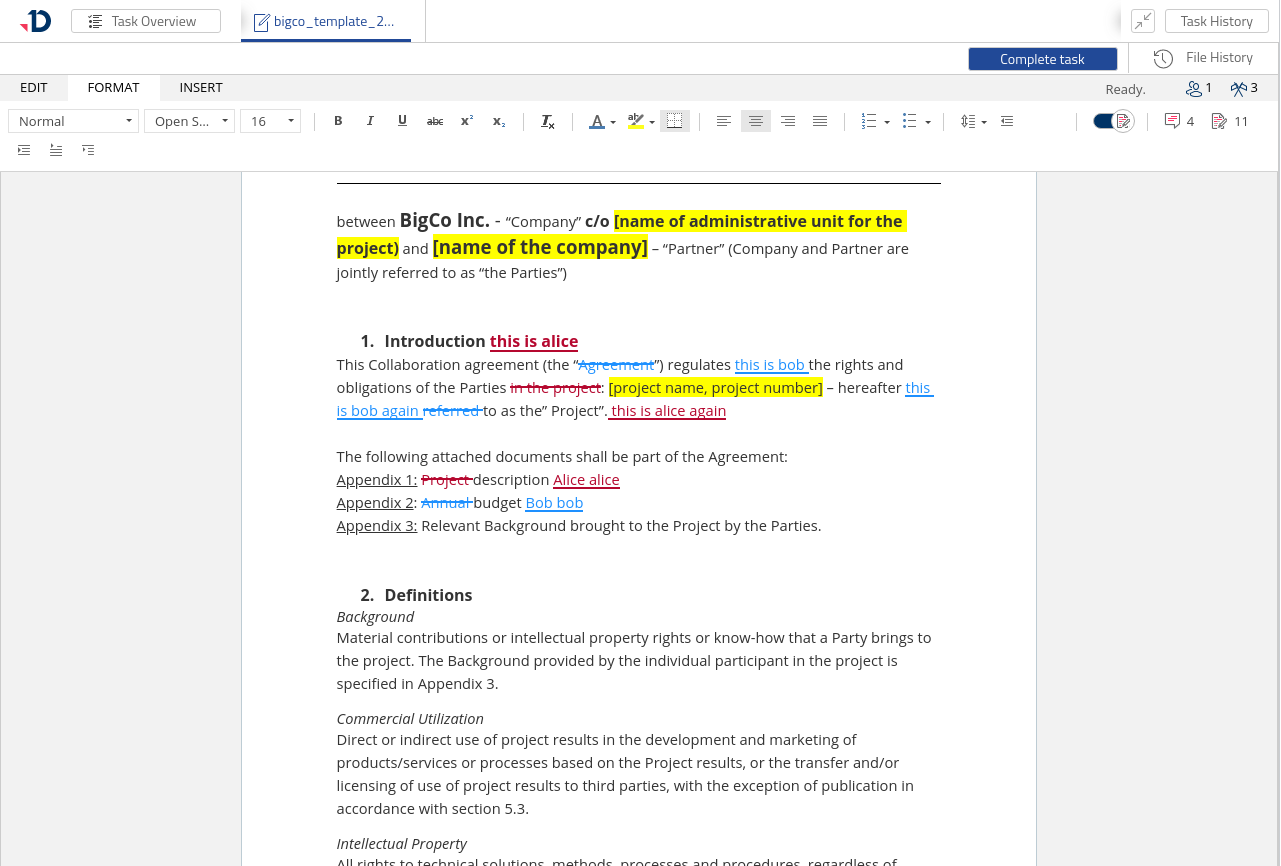This screenshot has width=1281, height=866.
Task: Apply superscript formatting
Action: (x=467, y=121)
